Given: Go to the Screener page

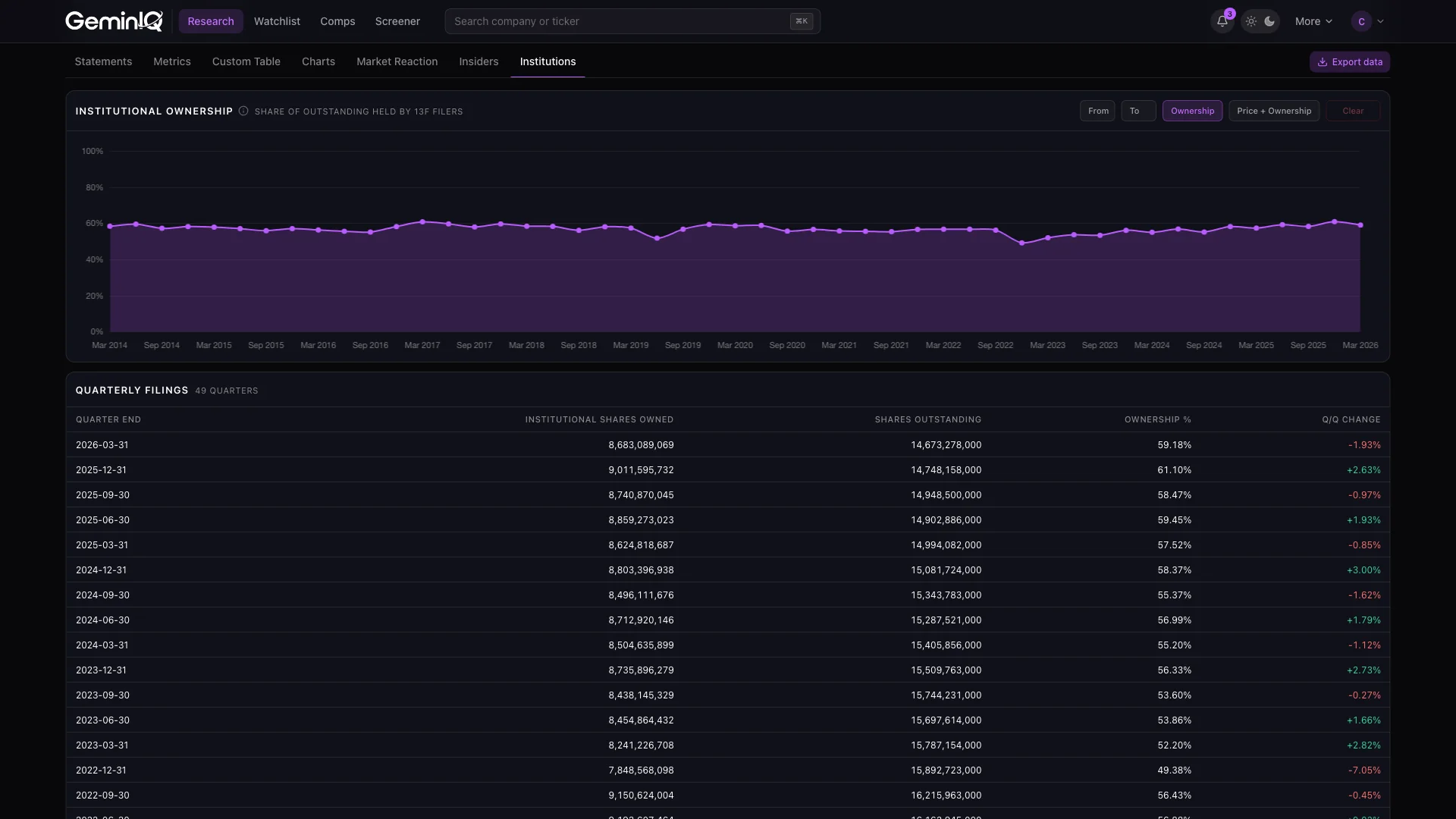Looking at the screenshot, I should 397,21.
